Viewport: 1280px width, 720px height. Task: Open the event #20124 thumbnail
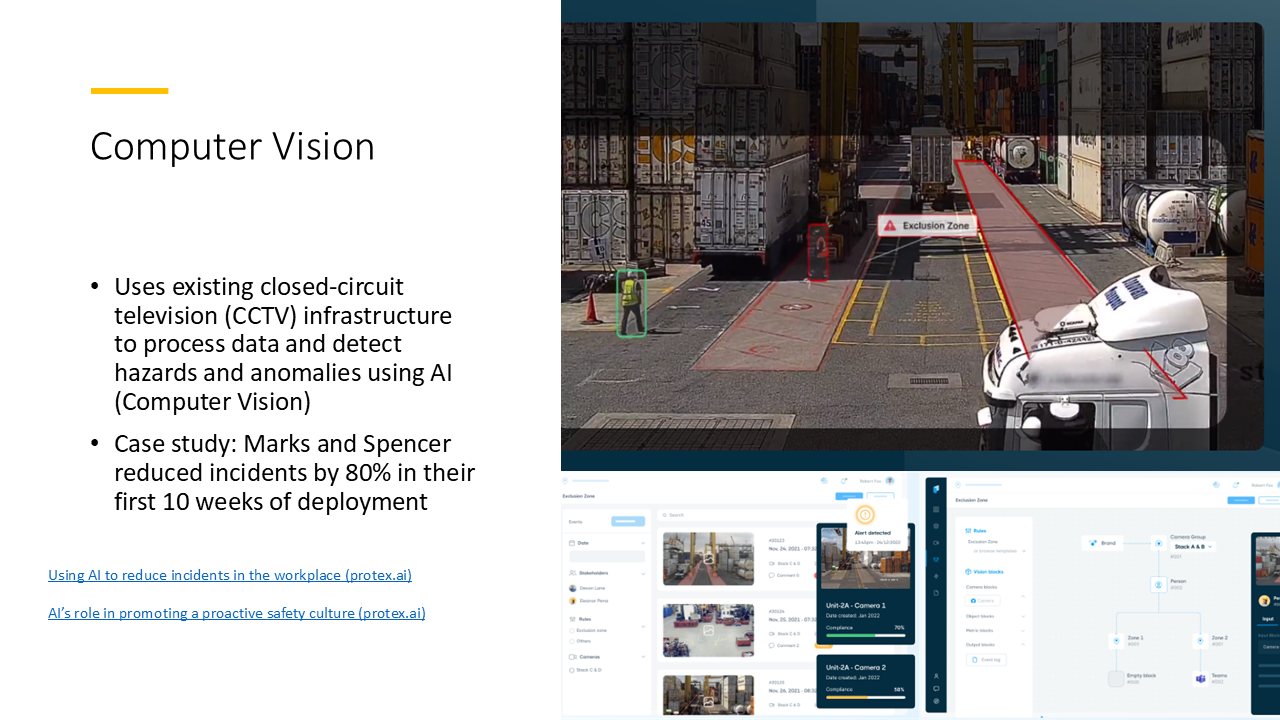(708, 630)
